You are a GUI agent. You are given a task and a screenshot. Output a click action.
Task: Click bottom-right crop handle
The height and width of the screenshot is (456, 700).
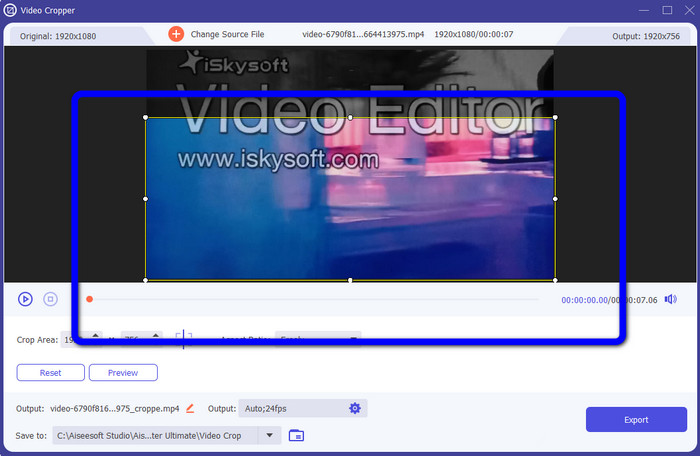(x=555, y=280)
